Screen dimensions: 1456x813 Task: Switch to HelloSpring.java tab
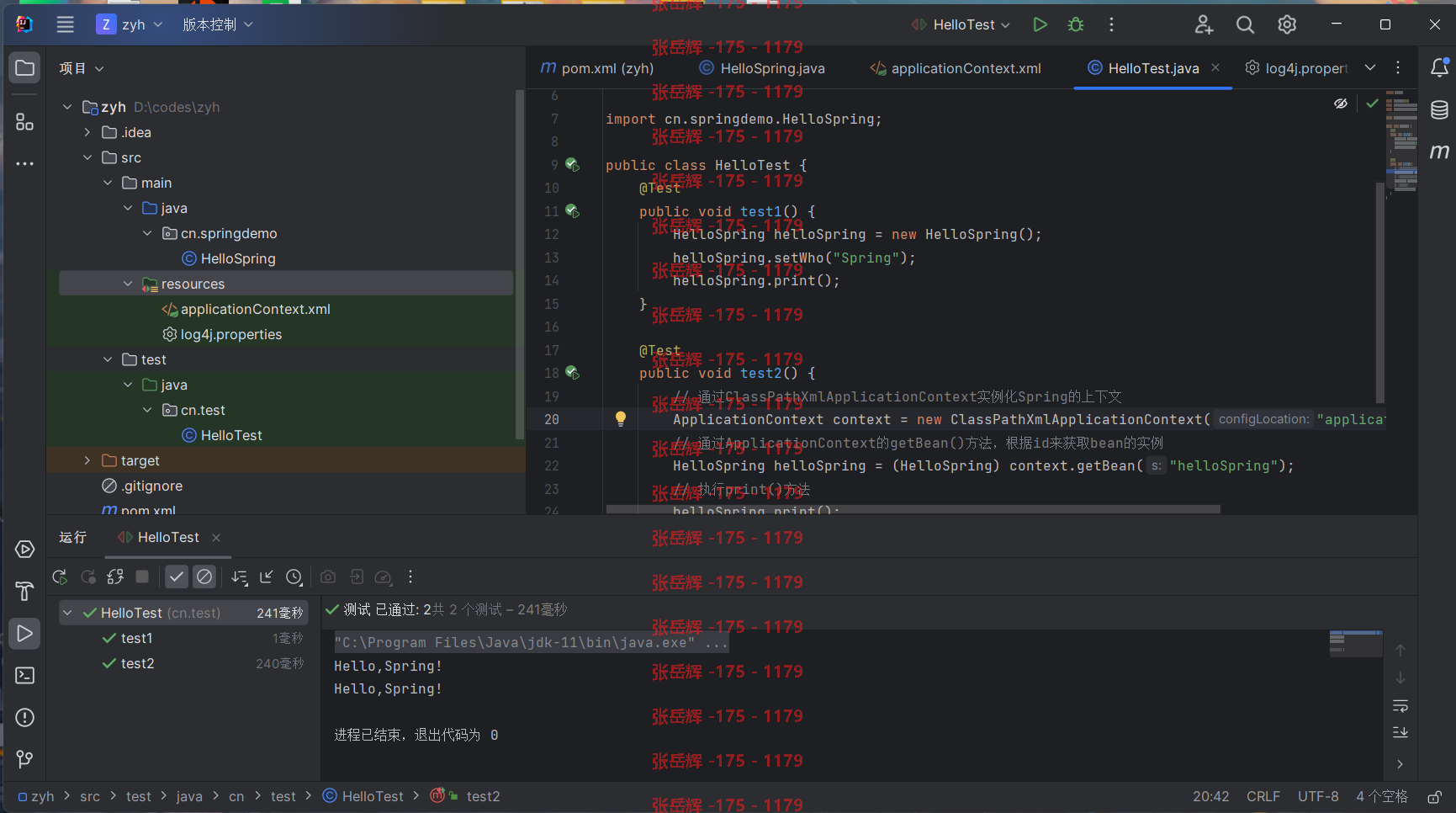762,68
